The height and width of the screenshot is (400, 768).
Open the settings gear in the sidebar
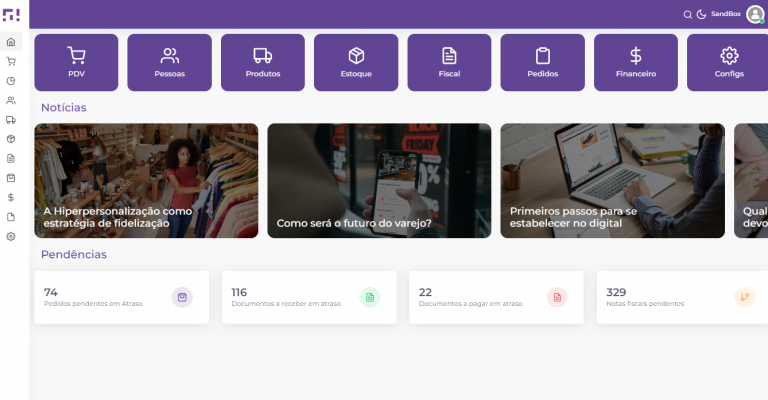[x=11, y=236]
